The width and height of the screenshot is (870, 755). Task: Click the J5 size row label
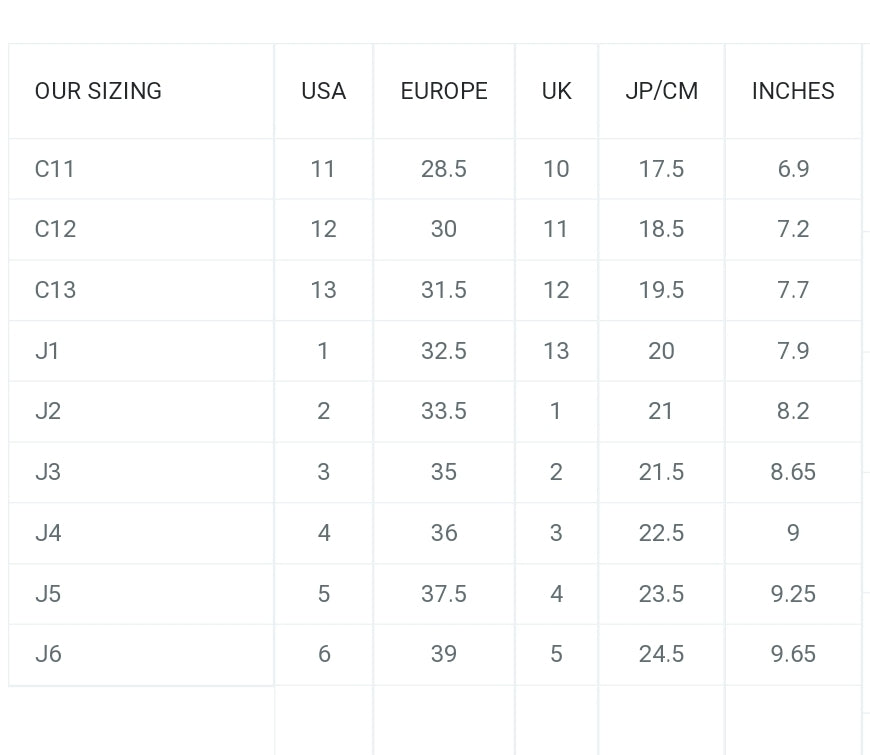(x=48, y=594)
